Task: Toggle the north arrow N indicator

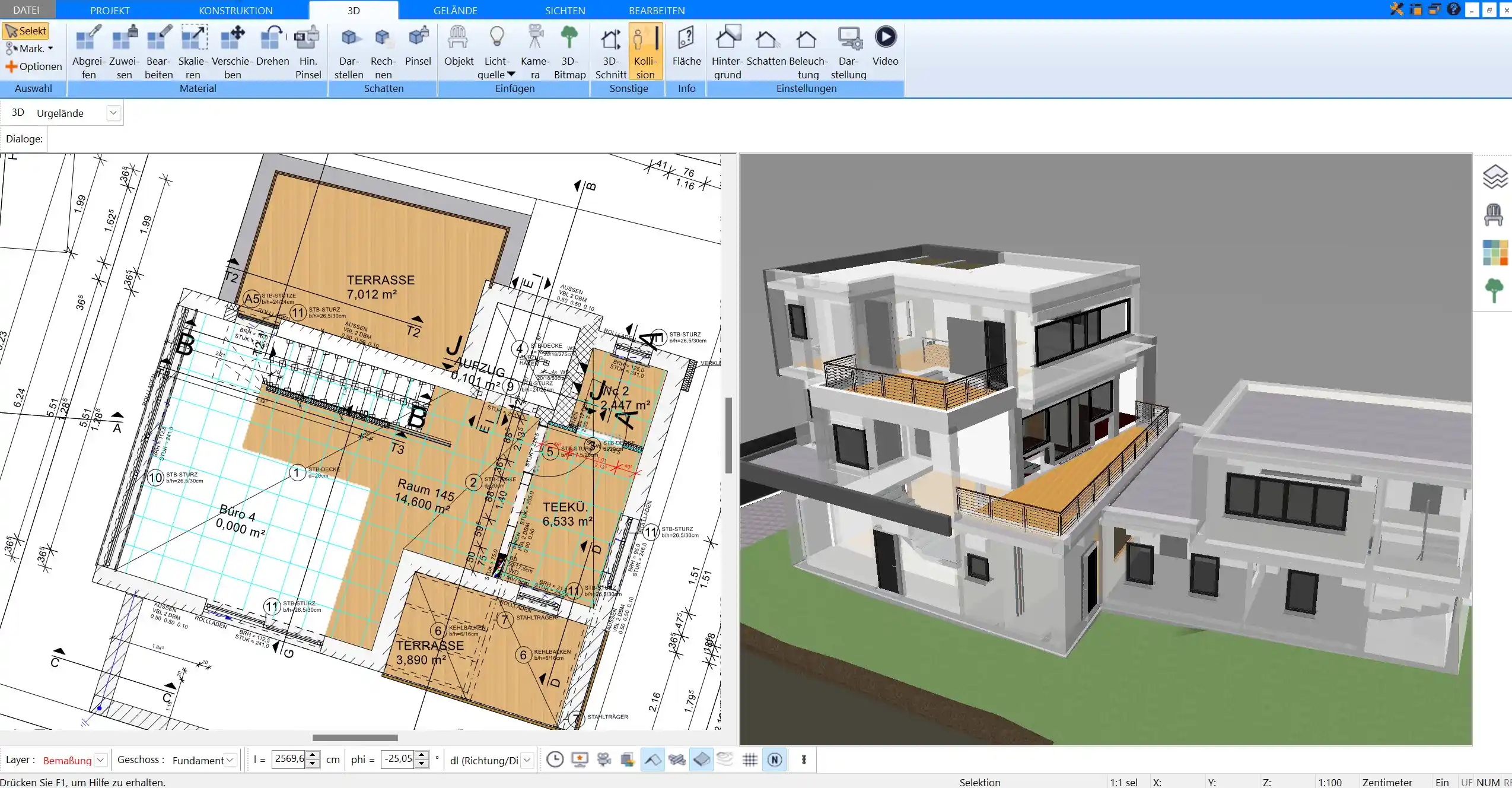Action: tap(775, 760)
